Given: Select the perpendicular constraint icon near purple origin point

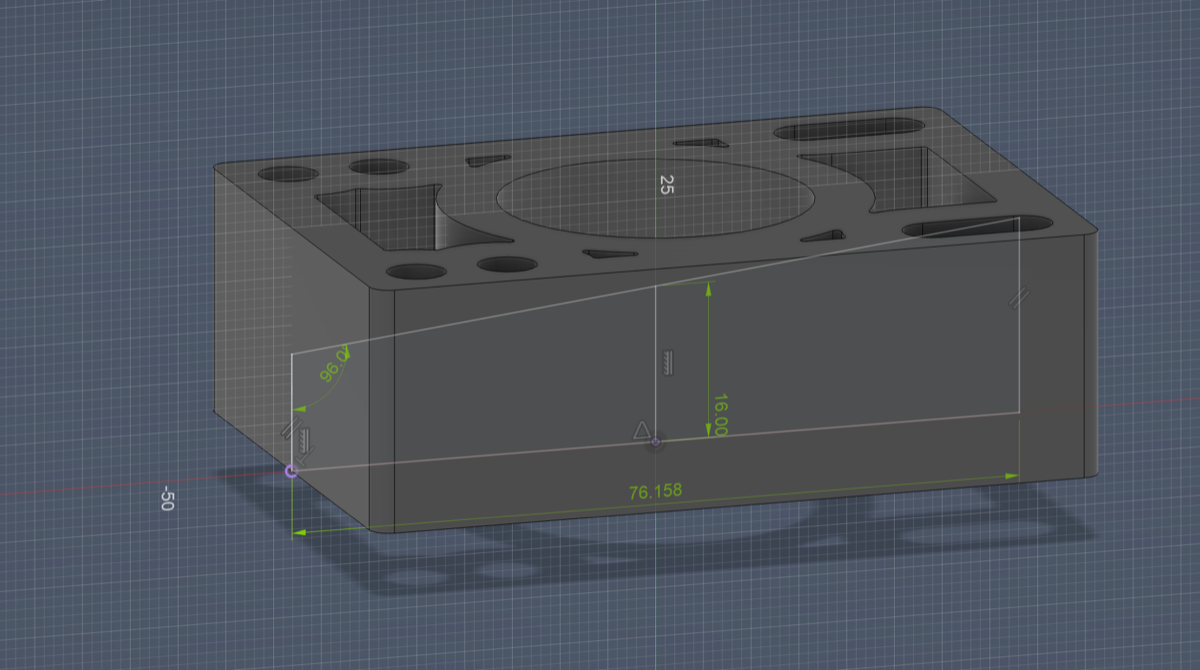Looking at the screenshot, I should pos(305,456).
